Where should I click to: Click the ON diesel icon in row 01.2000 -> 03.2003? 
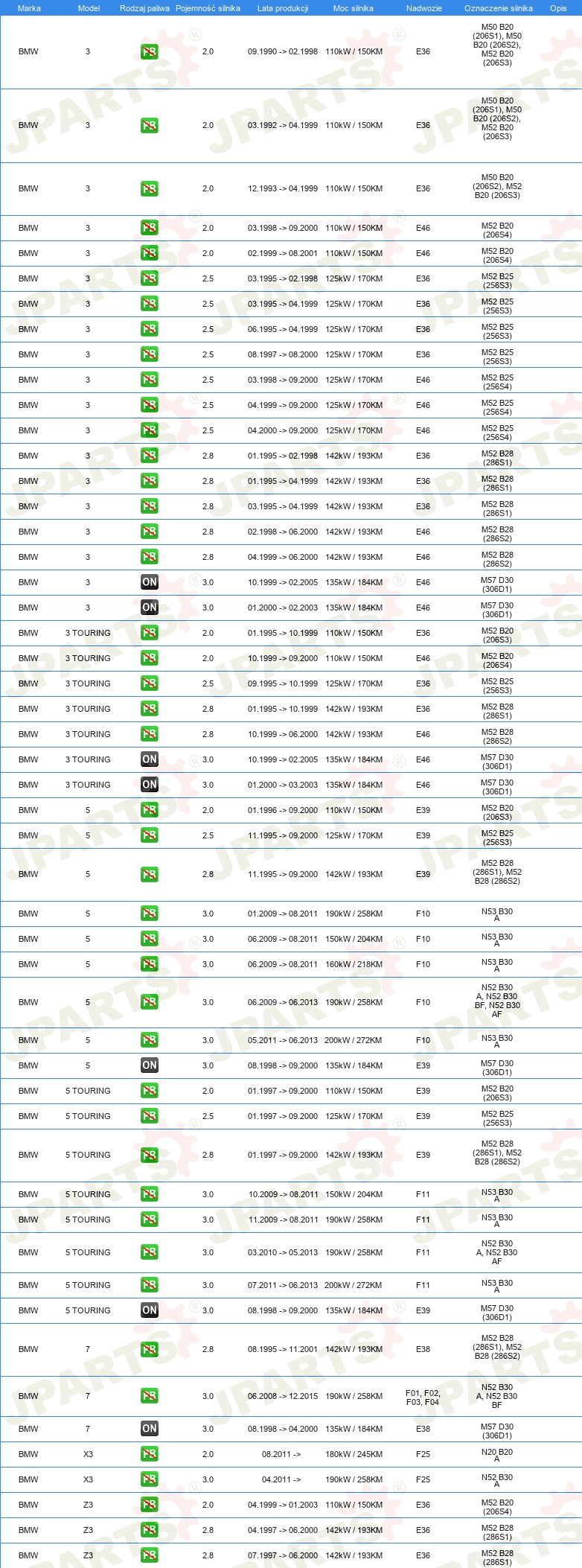(150, 785)
